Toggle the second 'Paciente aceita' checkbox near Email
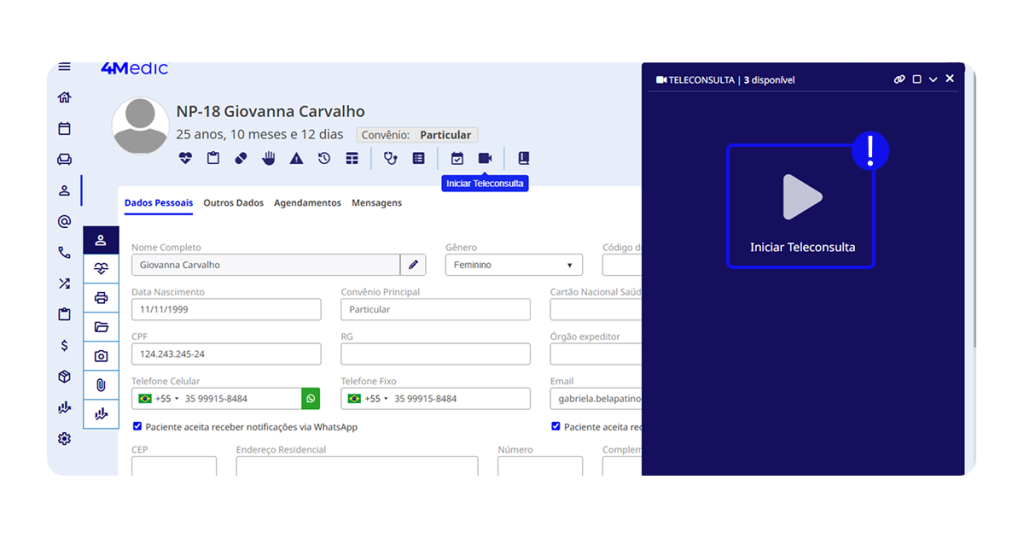The height and width of the screenshot is (538, 1024). point(556,427)
